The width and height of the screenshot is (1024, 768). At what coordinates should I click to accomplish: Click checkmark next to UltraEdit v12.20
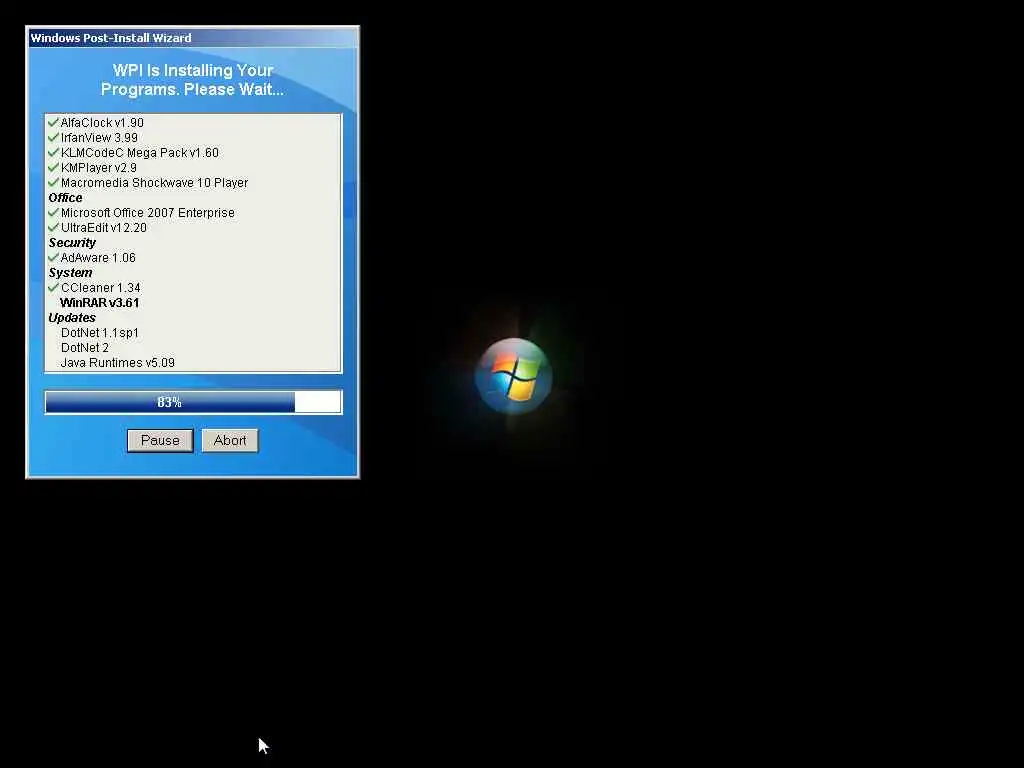54,227
